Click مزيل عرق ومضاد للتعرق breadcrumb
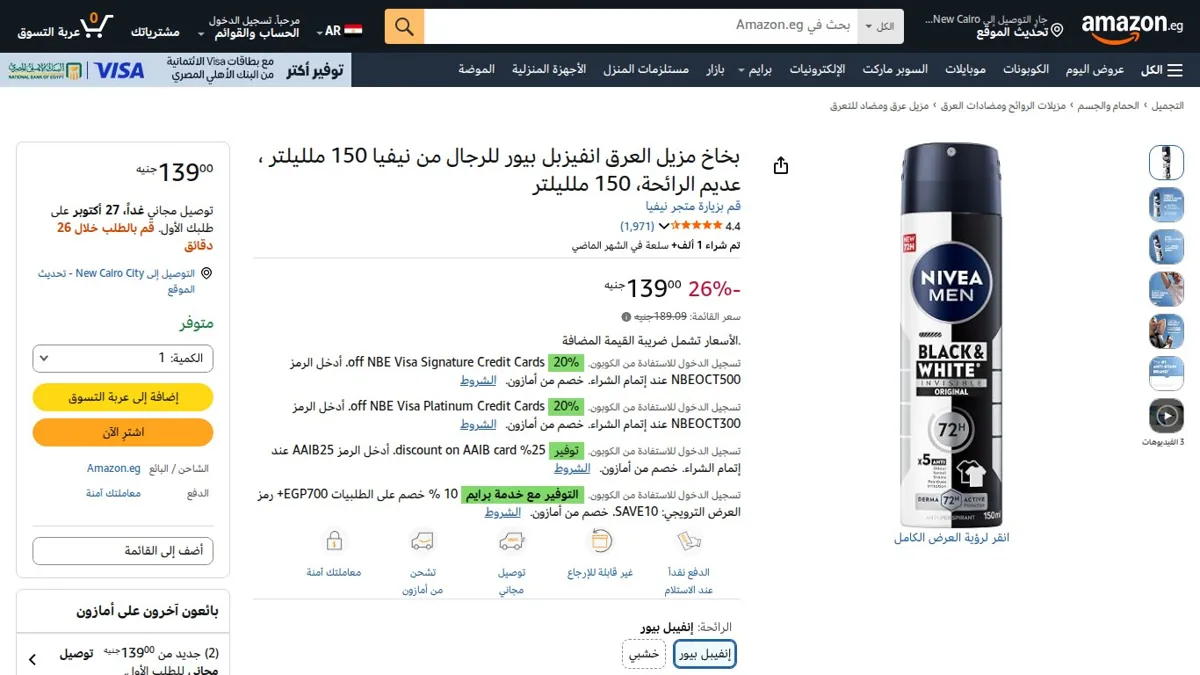1200x675 pixels. tap(880, 105)
